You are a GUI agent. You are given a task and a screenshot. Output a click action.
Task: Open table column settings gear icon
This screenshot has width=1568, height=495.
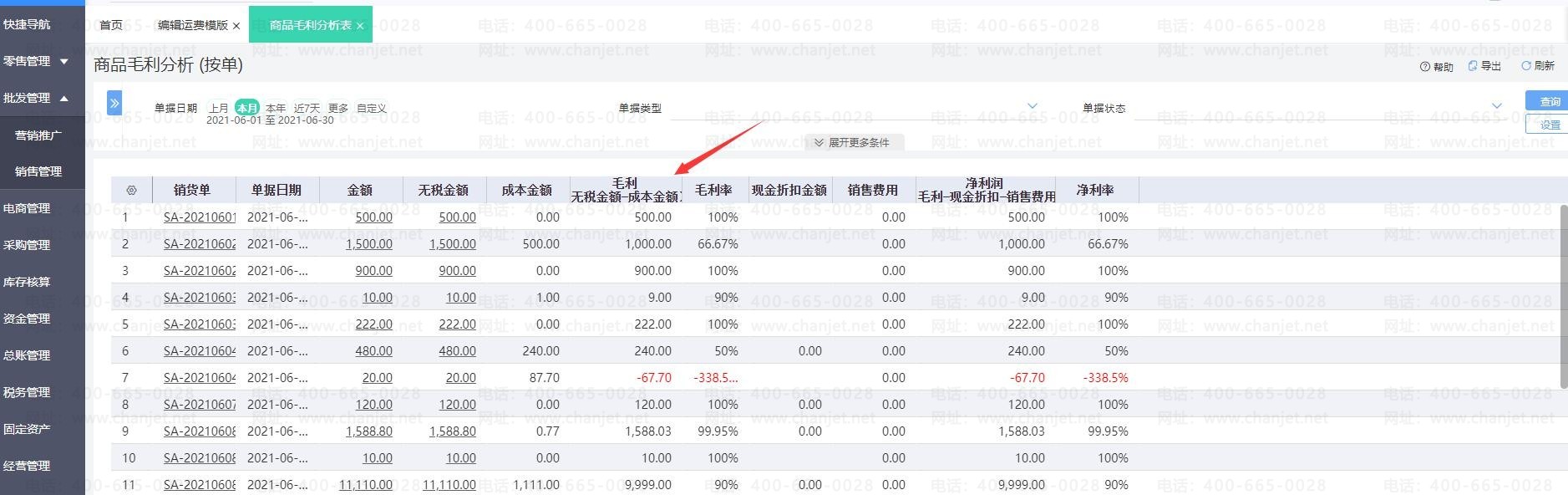[131, 190]
